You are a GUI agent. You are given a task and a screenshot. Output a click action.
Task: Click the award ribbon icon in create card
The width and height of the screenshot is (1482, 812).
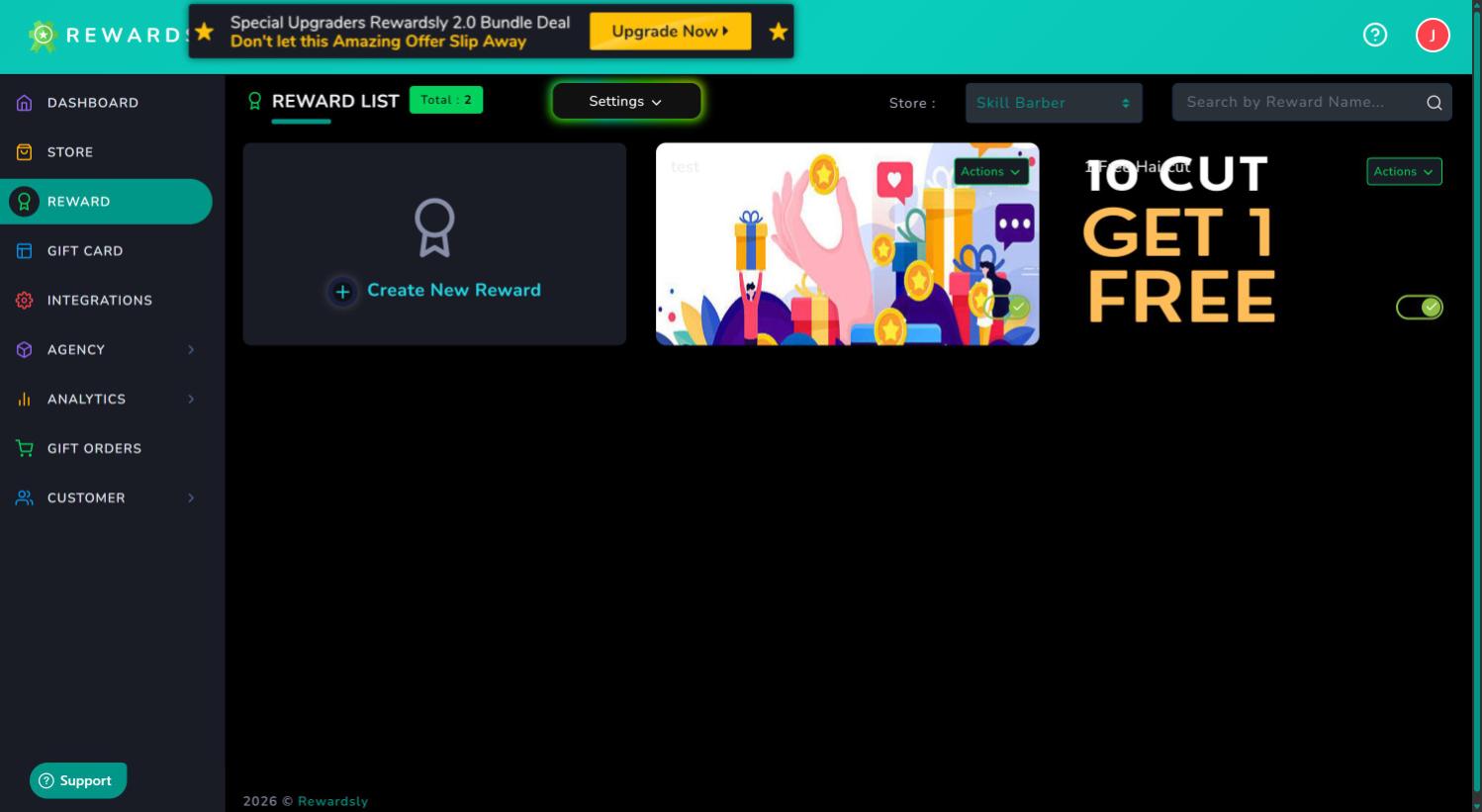[434, 227]
